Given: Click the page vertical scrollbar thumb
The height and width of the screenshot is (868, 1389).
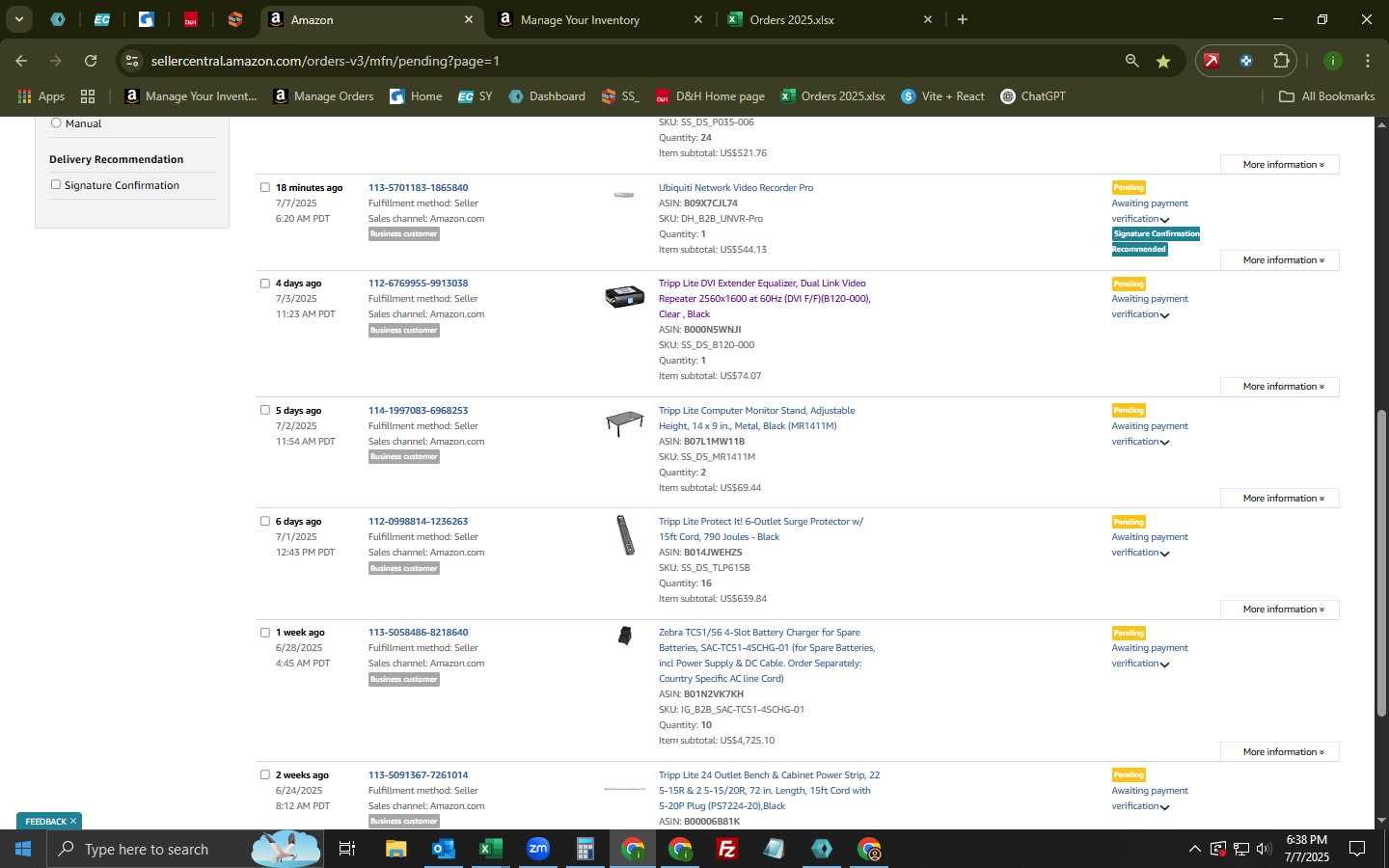Looking at the screenshot, I should point(1381,561).
